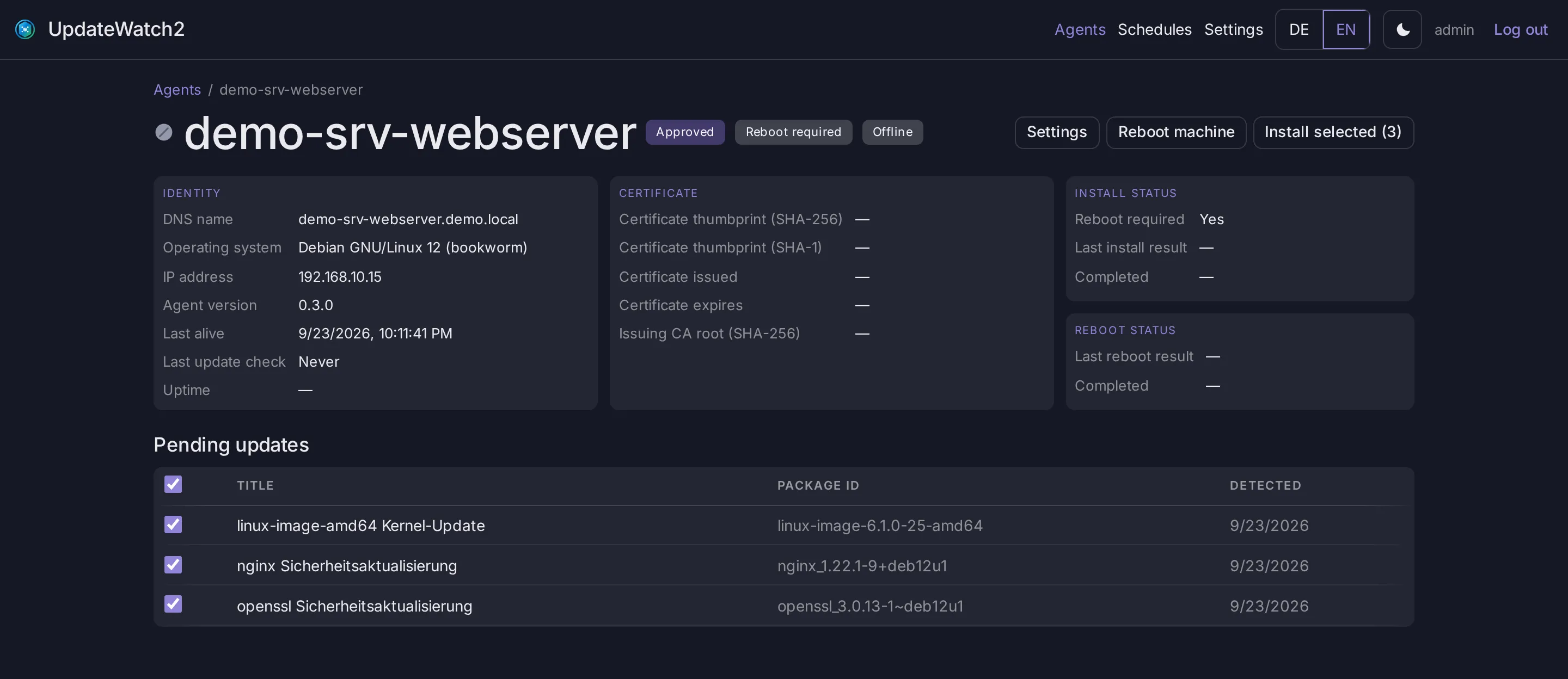Toggle the select-all updates checkbox
1568x679 pixels.
point(173,484)
